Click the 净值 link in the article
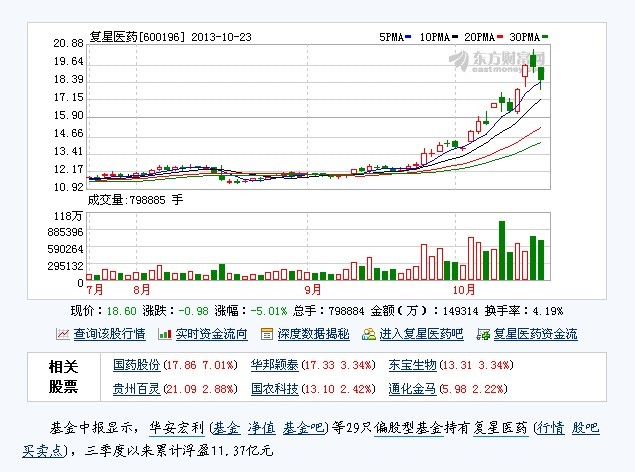The width and height of the screenshot is (635, 472). [x=262, y=428]
